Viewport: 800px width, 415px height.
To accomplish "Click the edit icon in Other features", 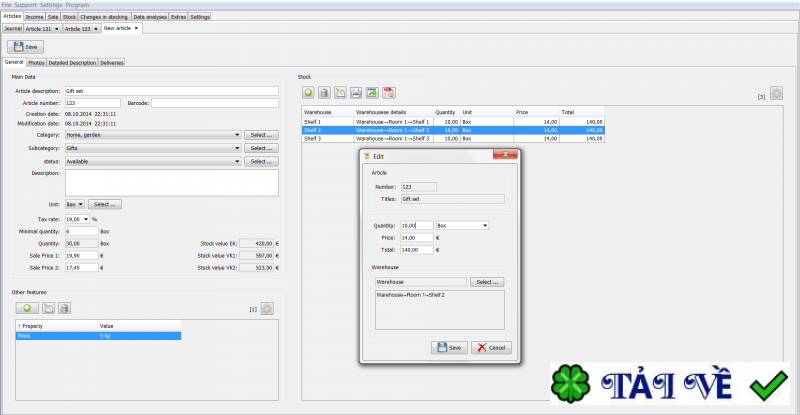I will 48,308.
